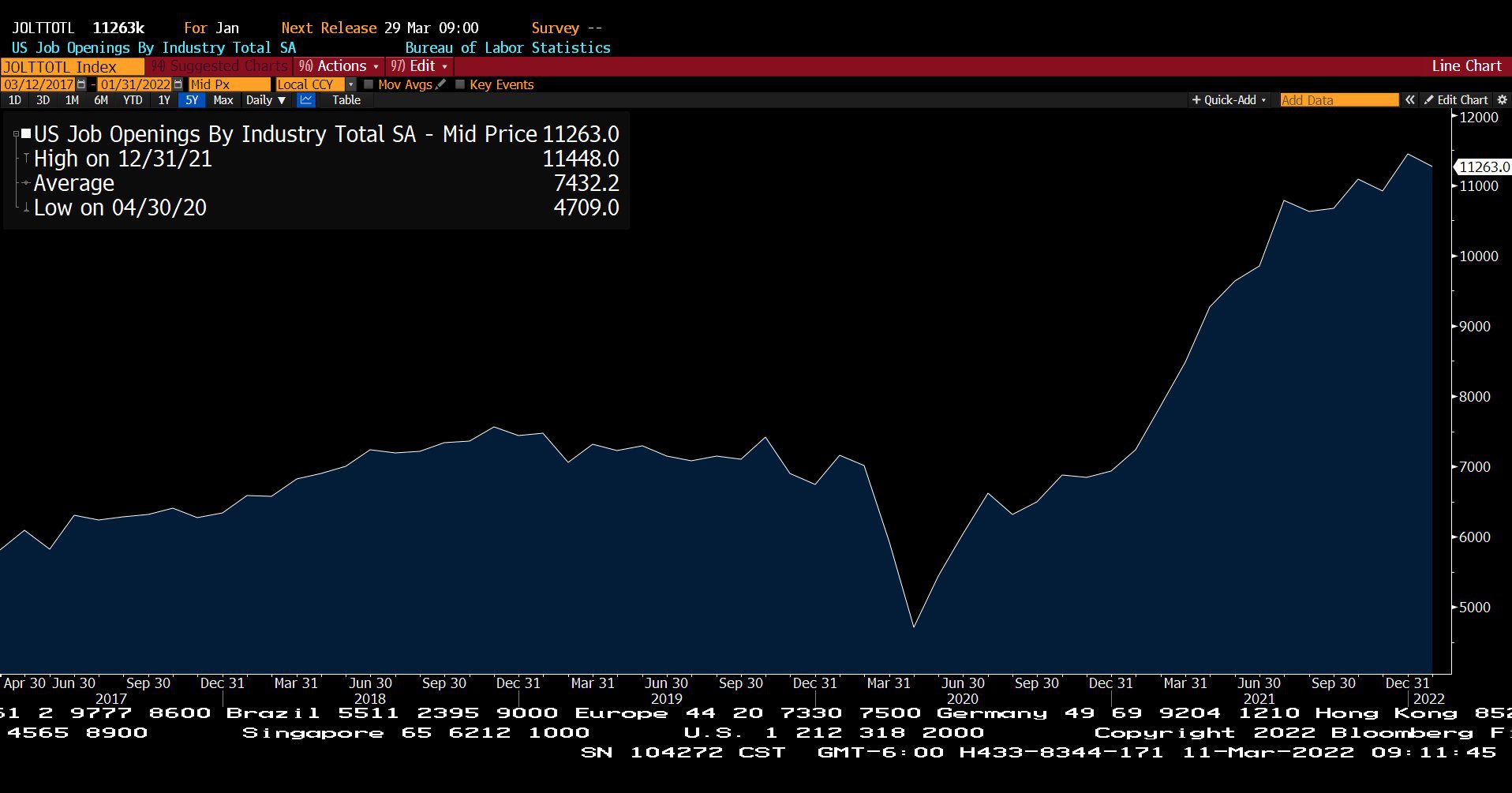Toggle the Key Events checkbox
The image size is (1512, 793).
(460, 84)
